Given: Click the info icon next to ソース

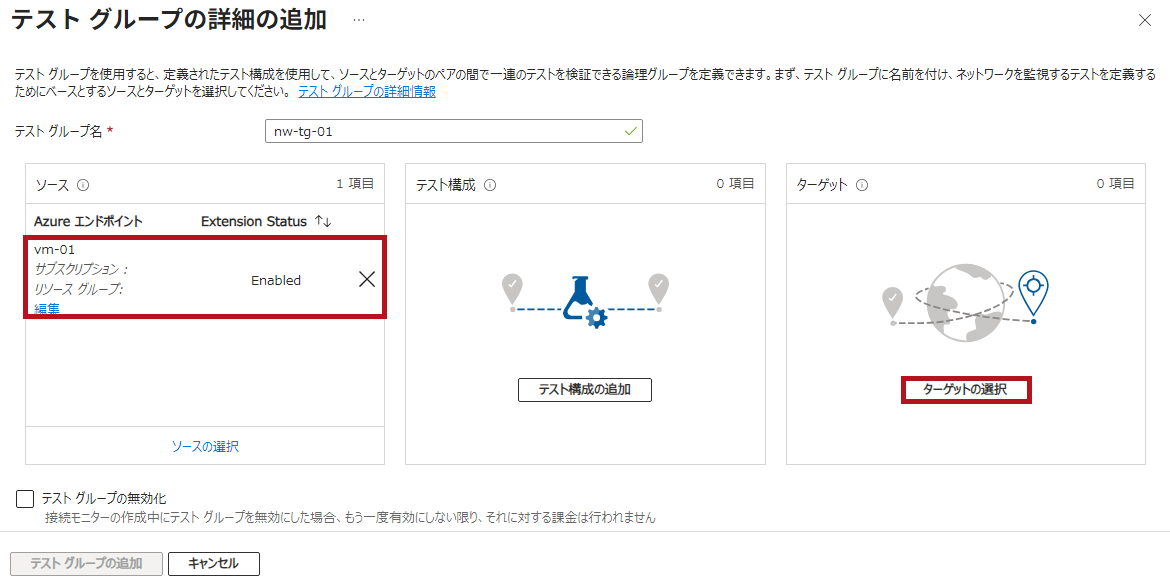Looking at the screenshot, I should coord(84,185).
